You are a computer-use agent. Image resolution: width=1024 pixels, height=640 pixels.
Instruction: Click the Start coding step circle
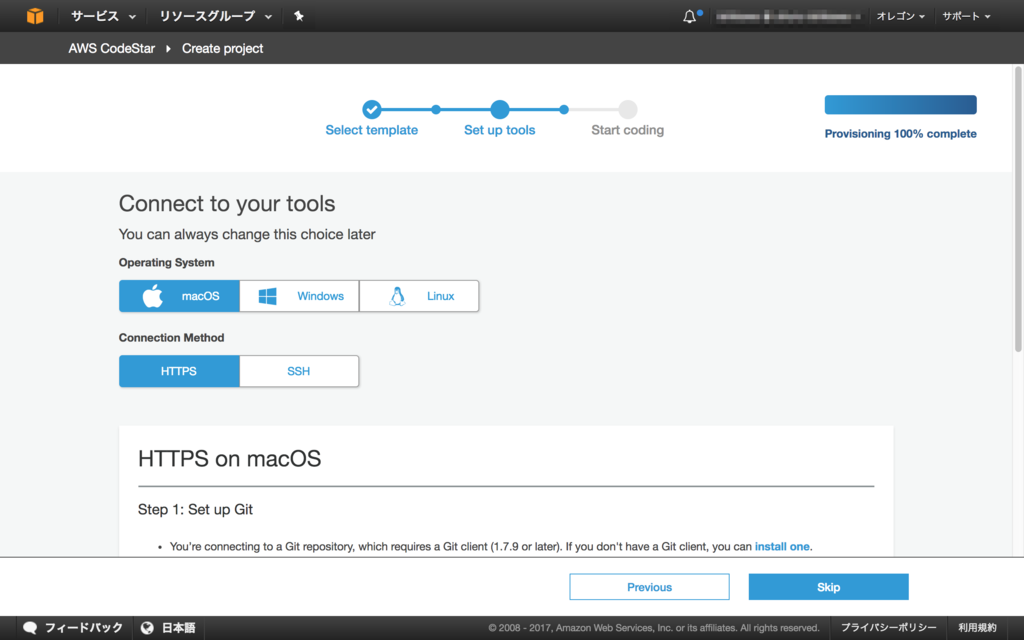(628, 109)
